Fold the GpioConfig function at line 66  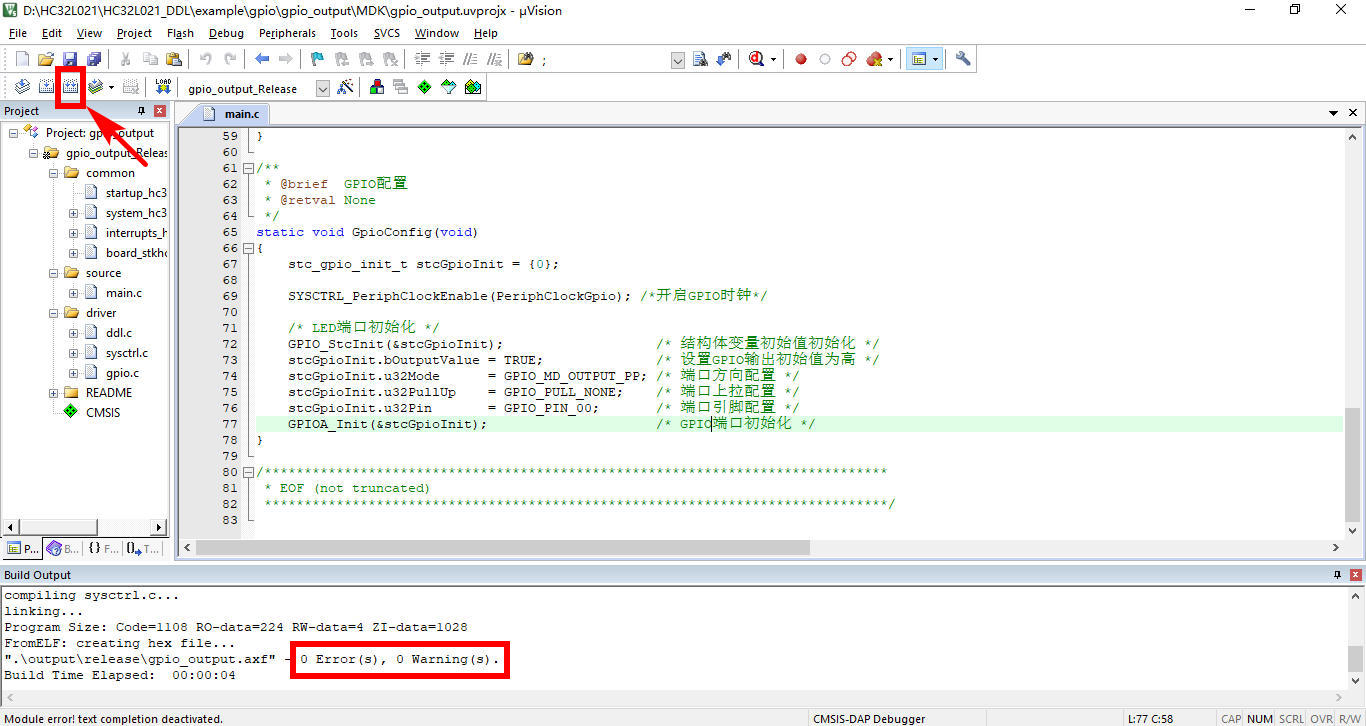pos(248,248)
